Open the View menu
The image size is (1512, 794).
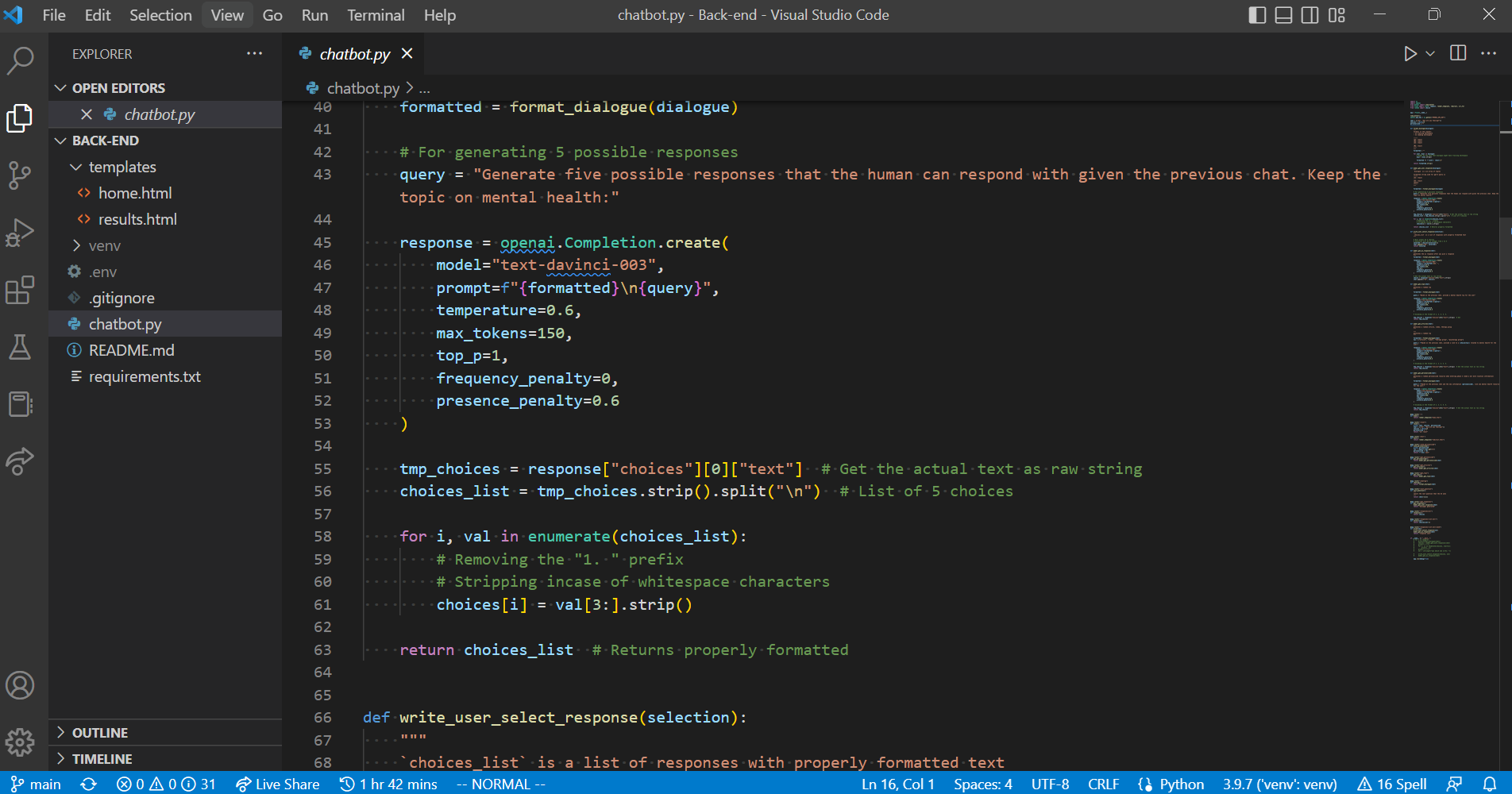tap(227, 15)
